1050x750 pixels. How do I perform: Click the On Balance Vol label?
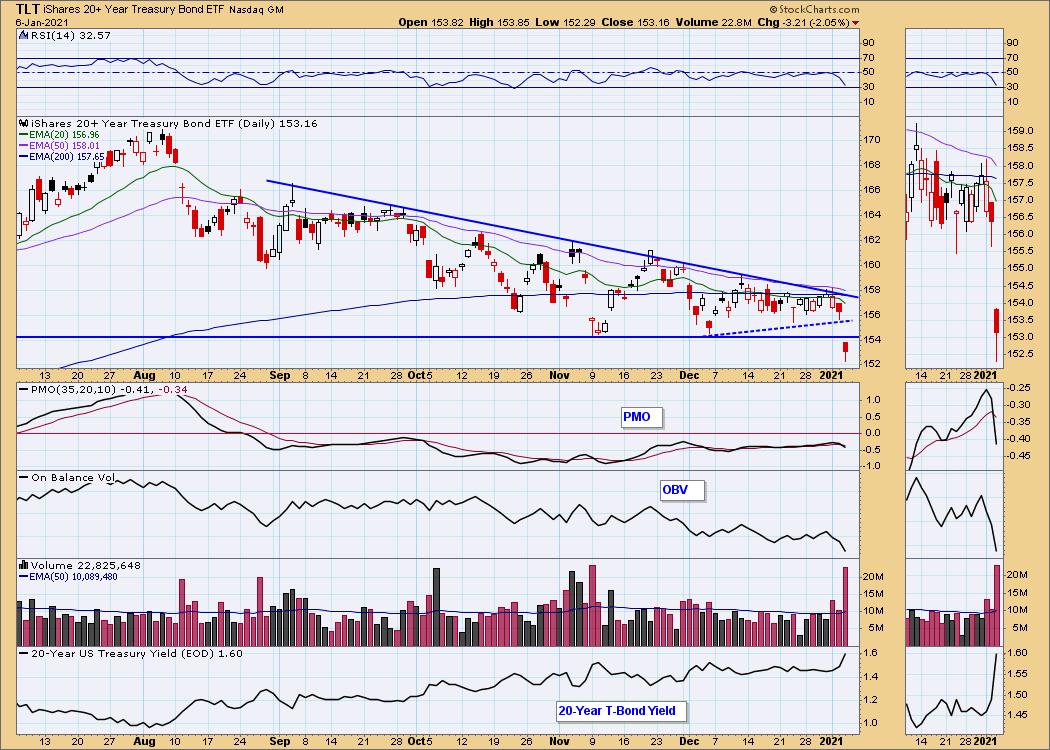click(73, 477)
